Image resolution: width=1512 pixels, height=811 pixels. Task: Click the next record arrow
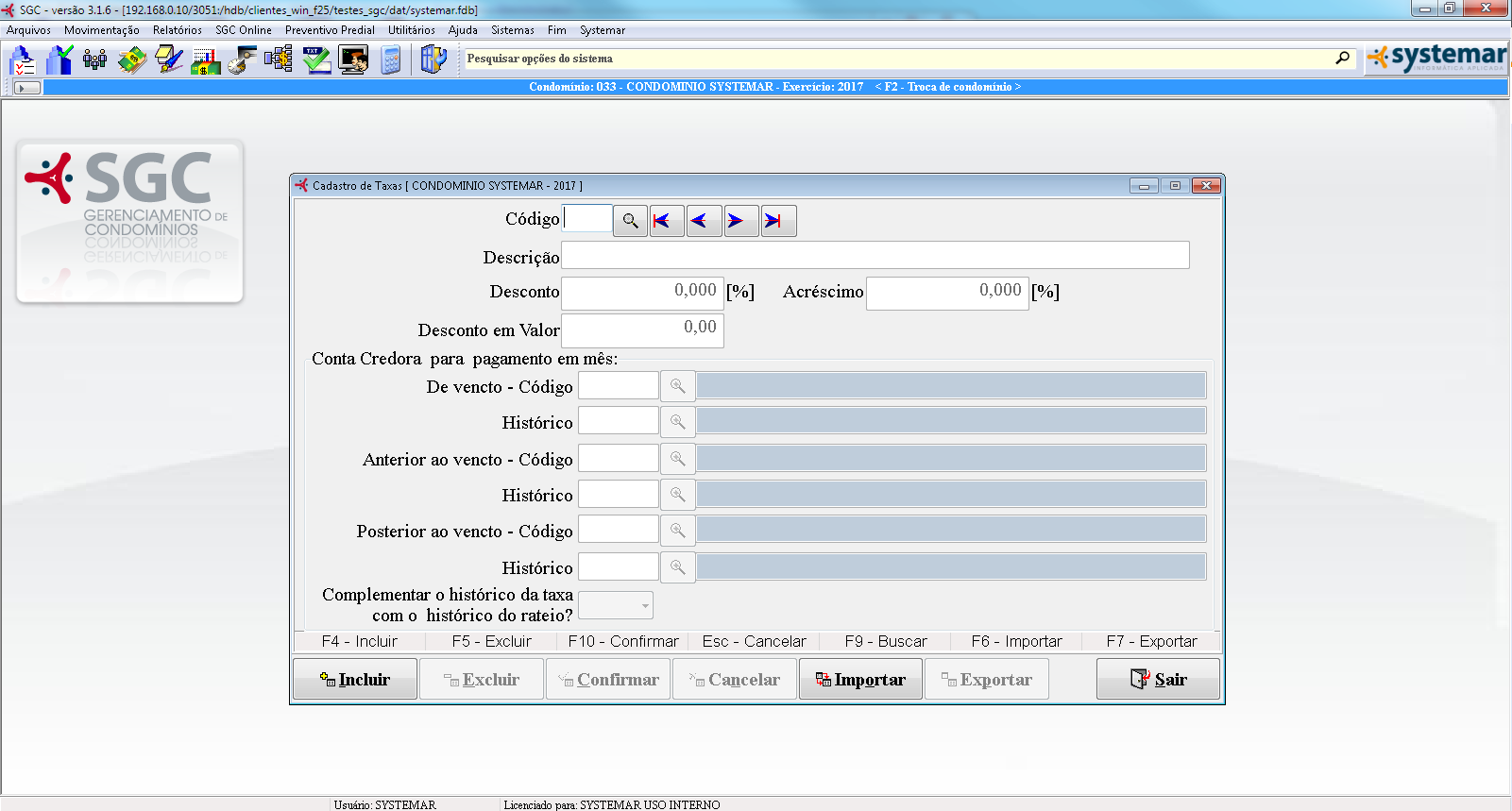click(x=740, y=221)
